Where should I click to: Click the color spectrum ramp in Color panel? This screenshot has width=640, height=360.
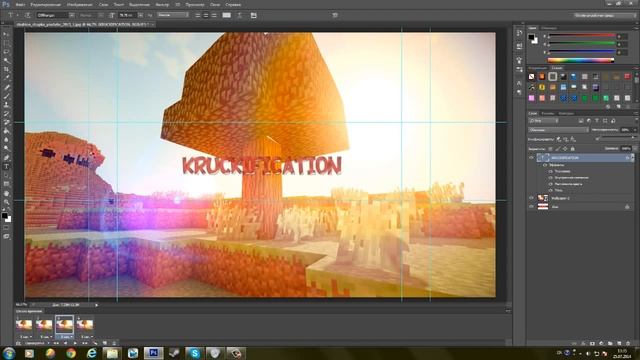[581, 60]
